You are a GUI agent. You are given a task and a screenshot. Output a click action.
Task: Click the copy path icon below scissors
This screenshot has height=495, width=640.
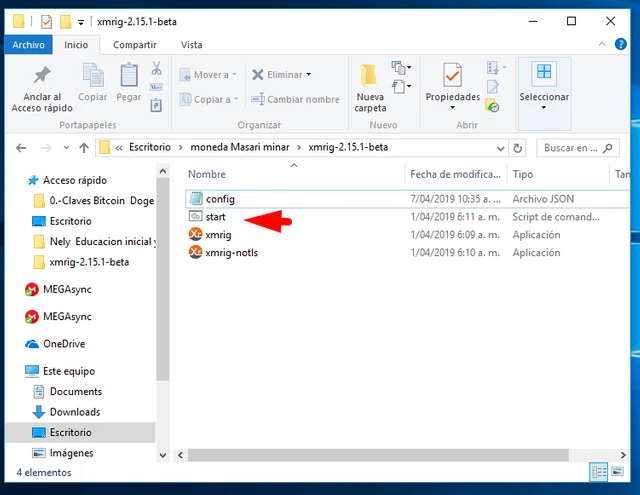[156, 87]
